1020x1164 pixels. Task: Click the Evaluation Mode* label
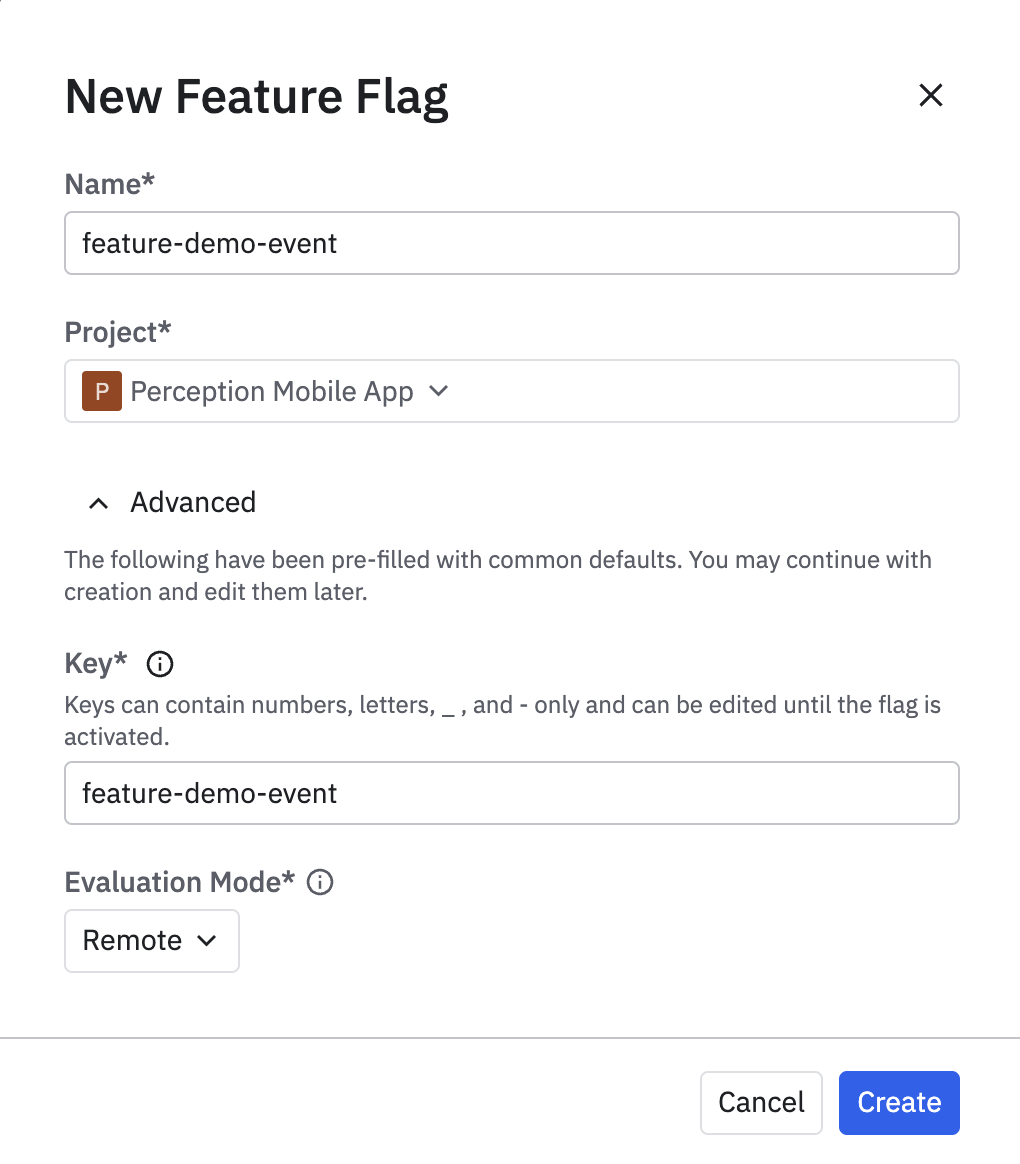[x=179, y=882]
